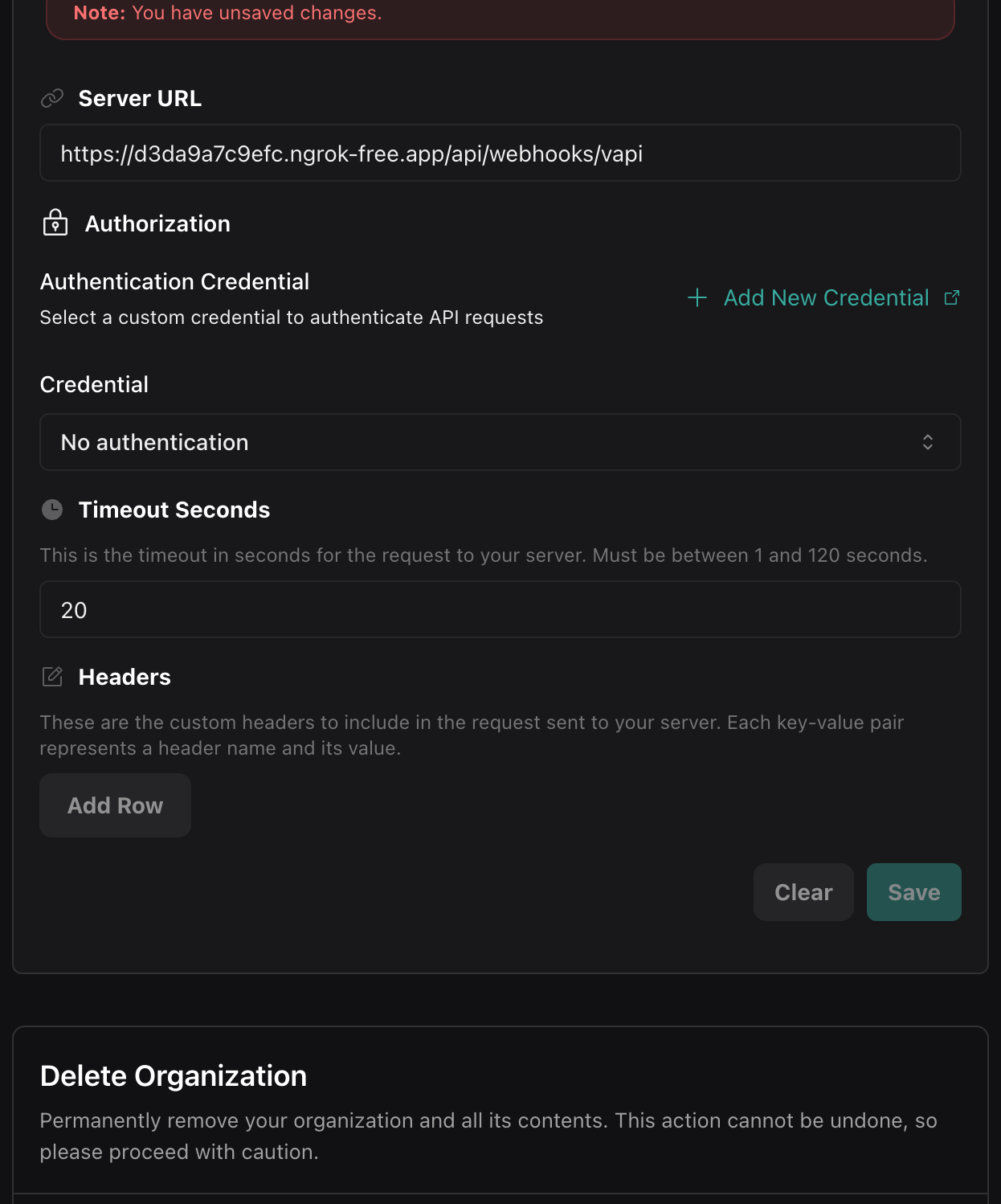Viewport: 1001px width, 1204px height.
Task: Click the Delete Organization heading section
Action: pos(174,1075)
